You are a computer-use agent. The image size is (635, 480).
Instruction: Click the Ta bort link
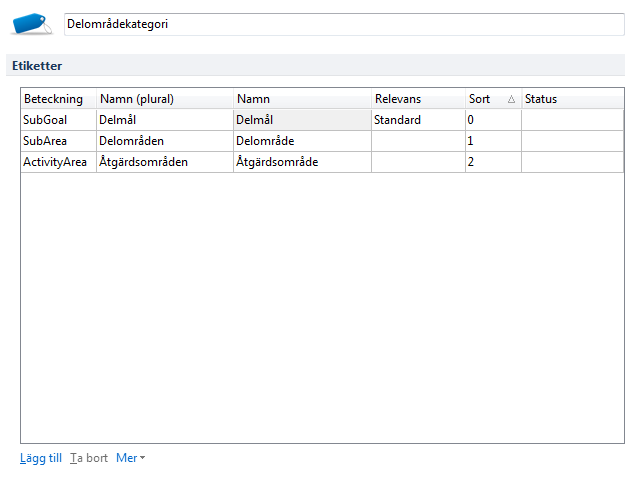coord(89,458)
